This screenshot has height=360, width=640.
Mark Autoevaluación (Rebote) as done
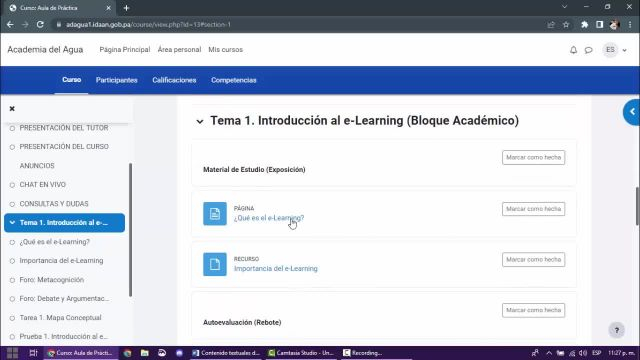pyautogui.click(x=533, y=310)
